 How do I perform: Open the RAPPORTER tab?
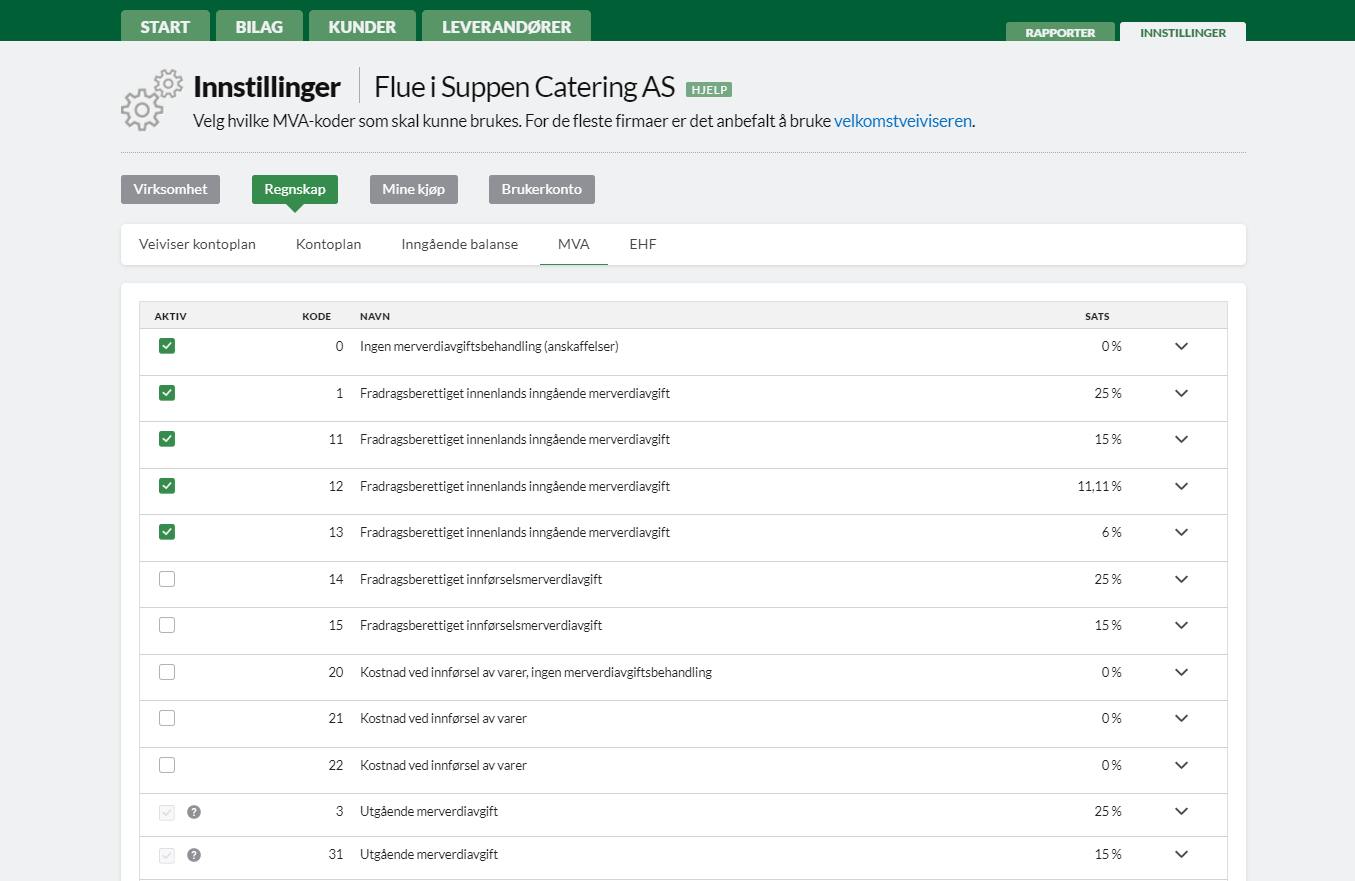tap(1060, 32)
